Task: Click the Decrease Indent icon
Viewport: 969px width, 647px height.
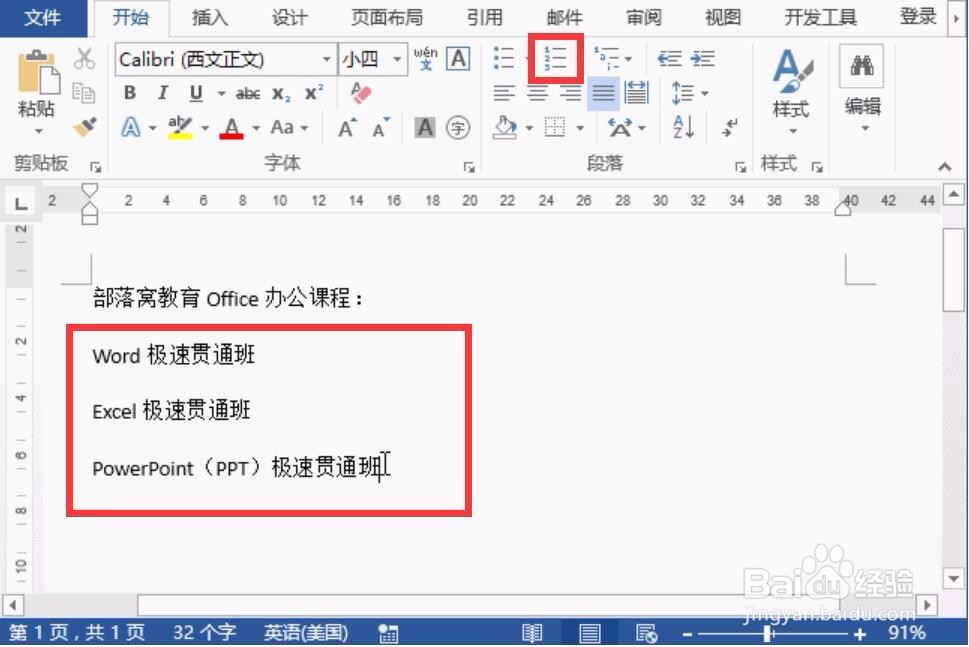Action: pyautogui.click(x=669, y=59)
